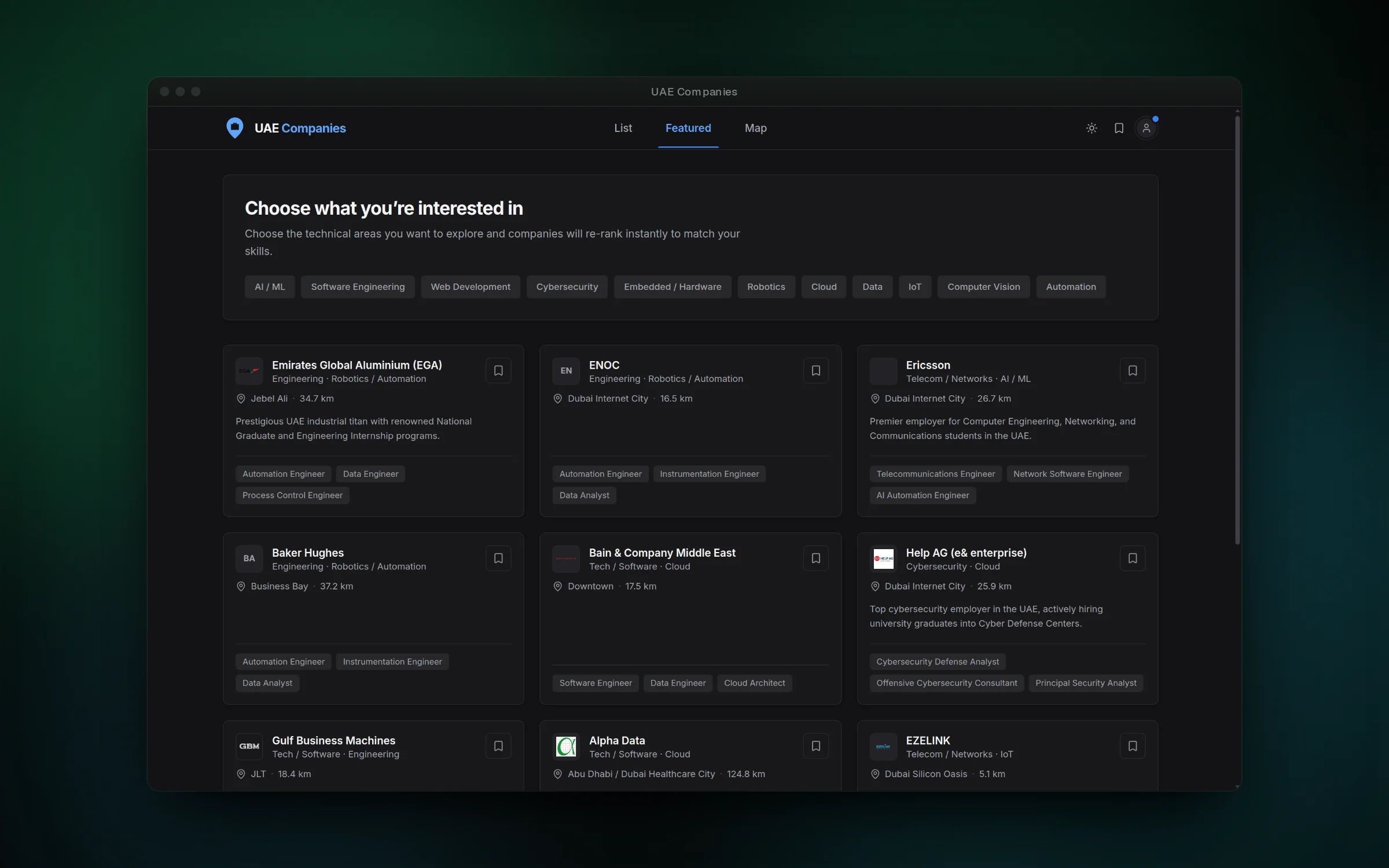Bookmark the ENOC company card

(x=815, y=370)
